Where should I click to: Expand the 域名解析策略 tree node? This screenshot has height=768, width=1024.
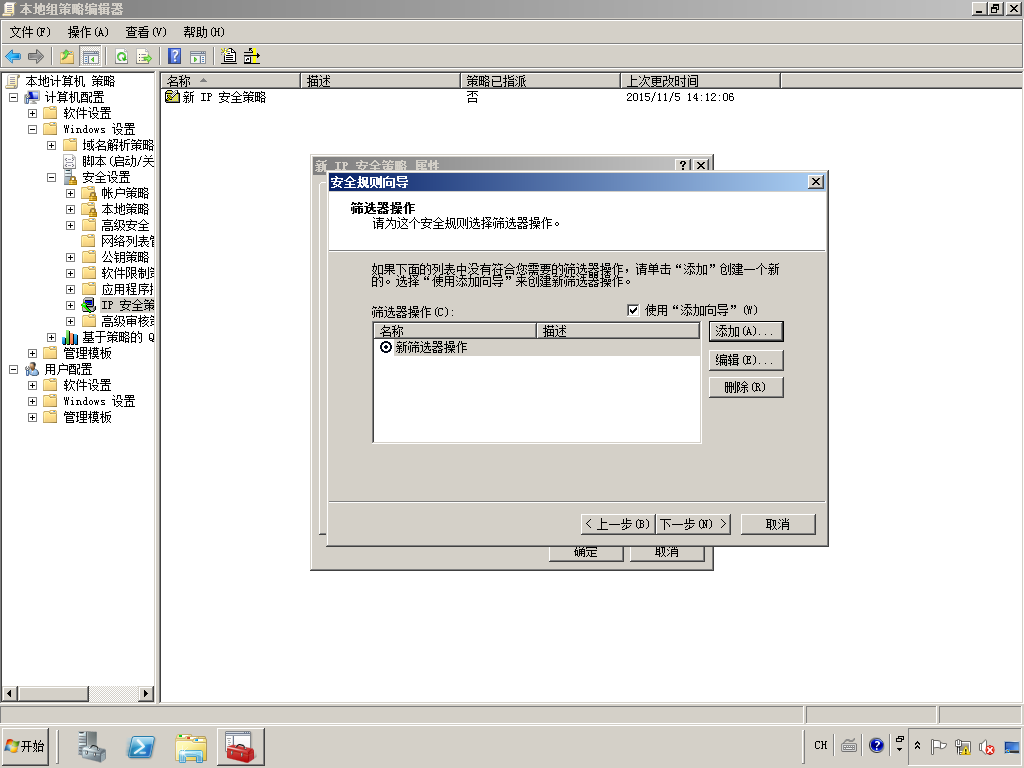52,146
